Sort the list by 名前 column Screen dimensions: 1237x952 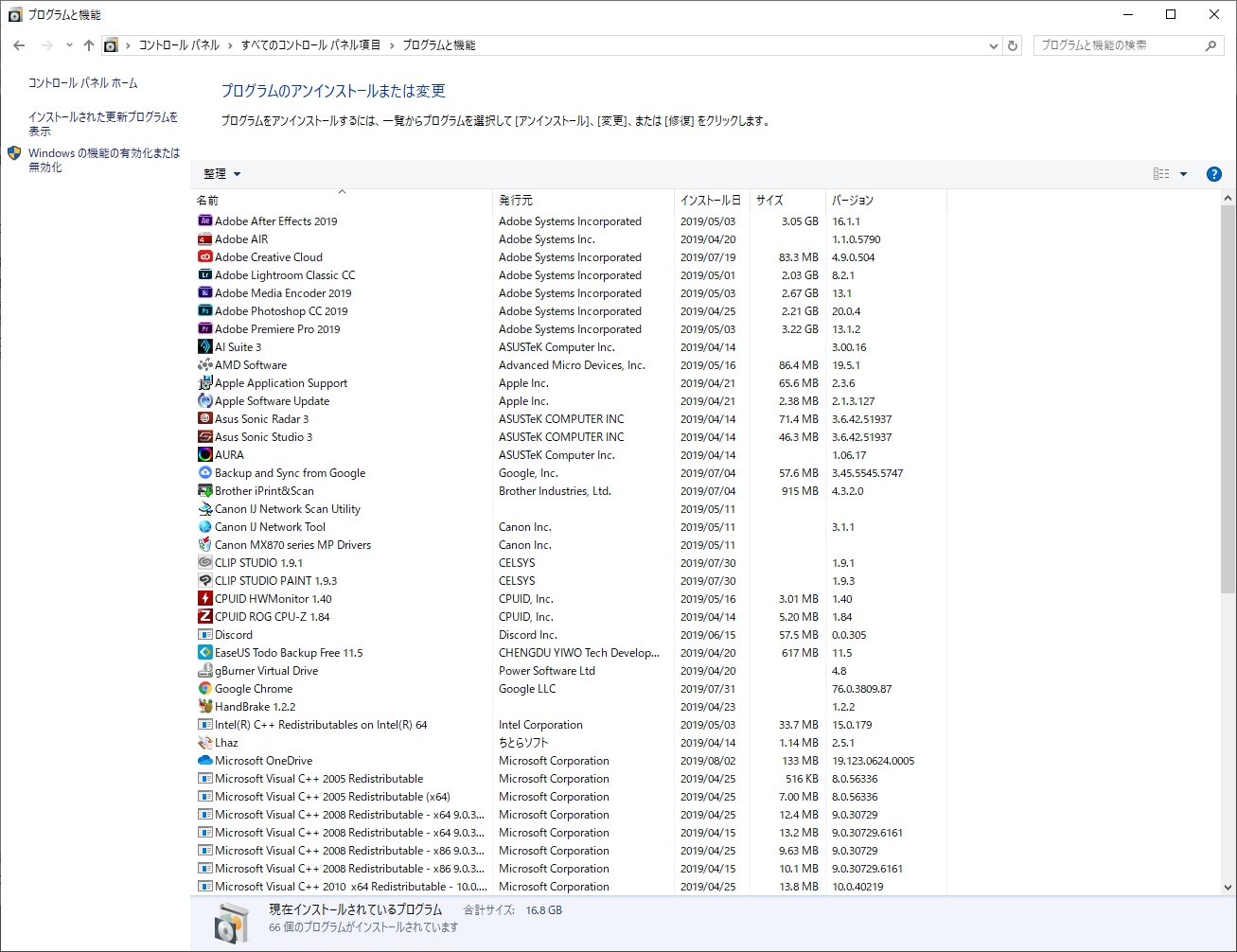pos(342,200)
